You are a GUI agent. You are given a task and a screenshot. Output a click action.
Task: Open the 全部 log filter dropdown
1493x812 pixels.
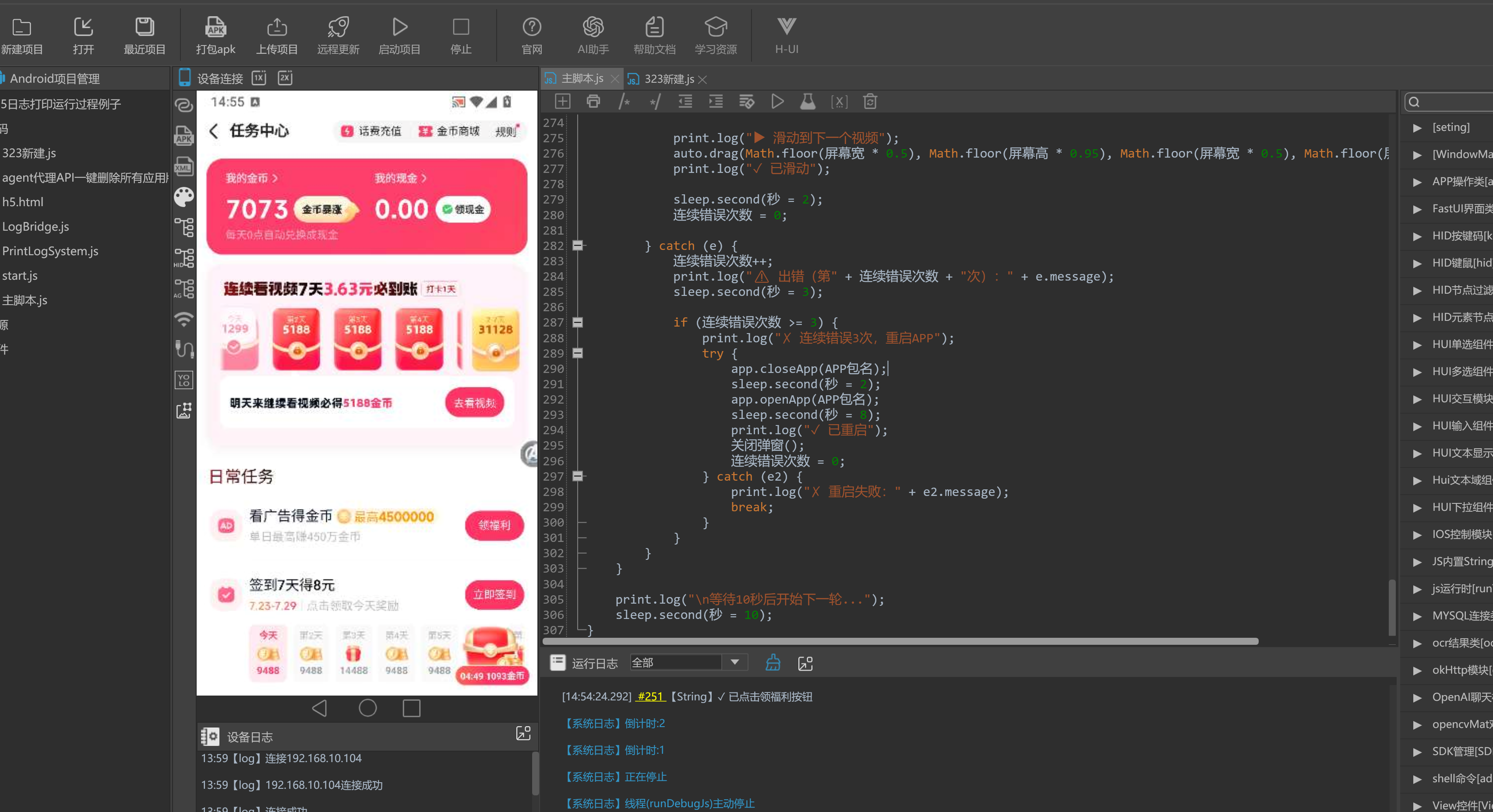point(688,662)
